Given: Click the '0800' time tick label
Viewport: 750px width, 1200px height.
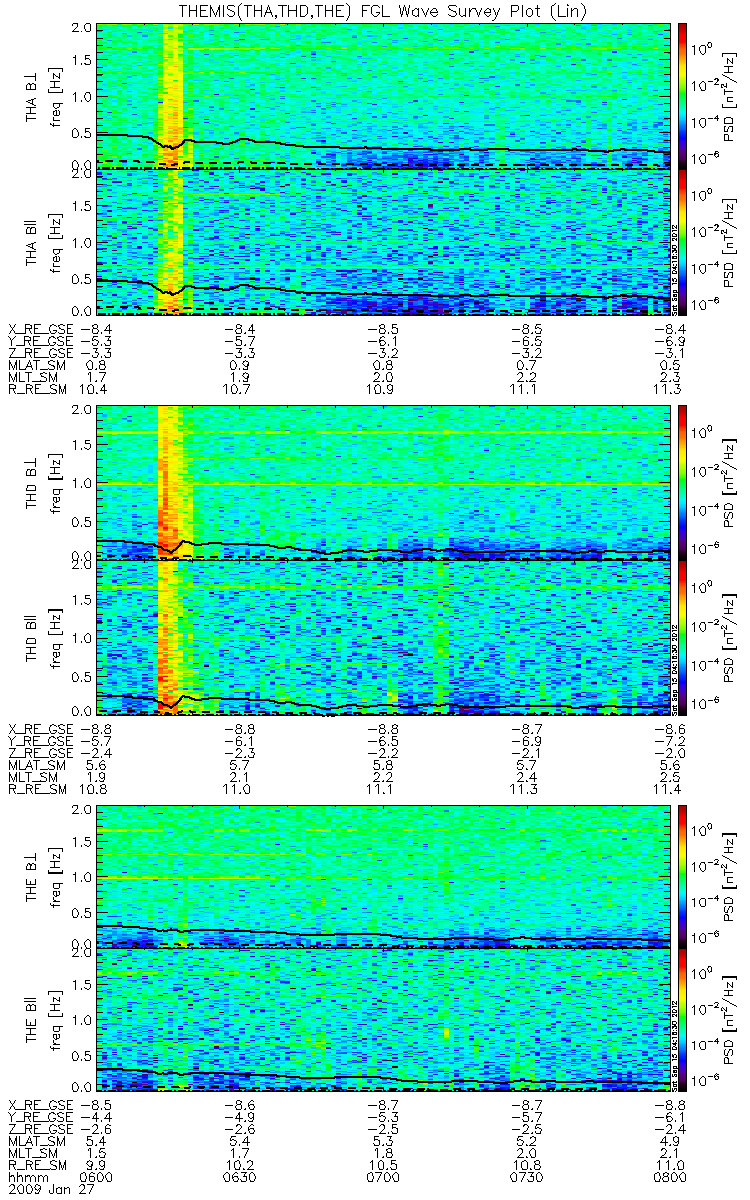Looking at the screenshot, I should pyautogui.click(x=668, y=1178).
